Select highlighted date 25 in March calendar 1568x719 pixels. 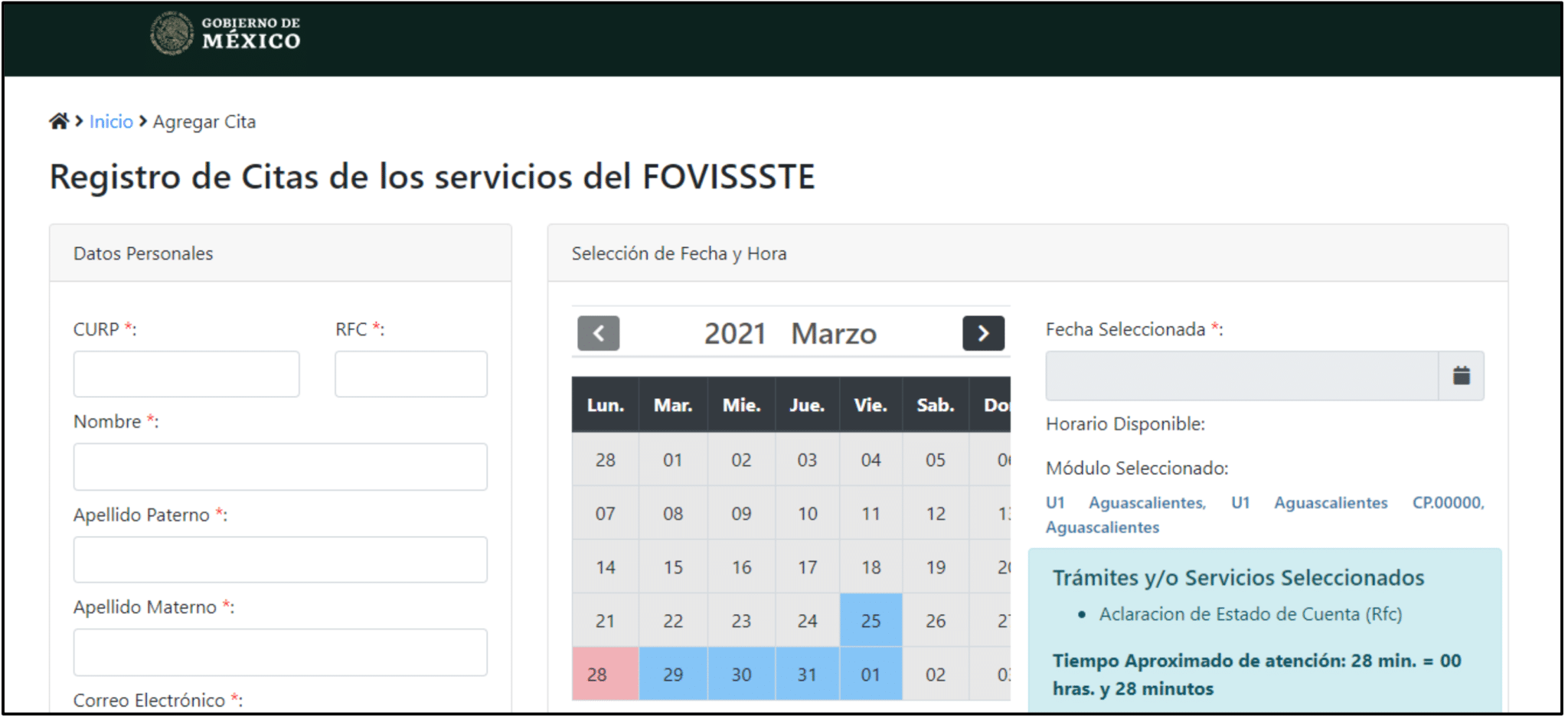pyautogui.click(x=871, y=620)
